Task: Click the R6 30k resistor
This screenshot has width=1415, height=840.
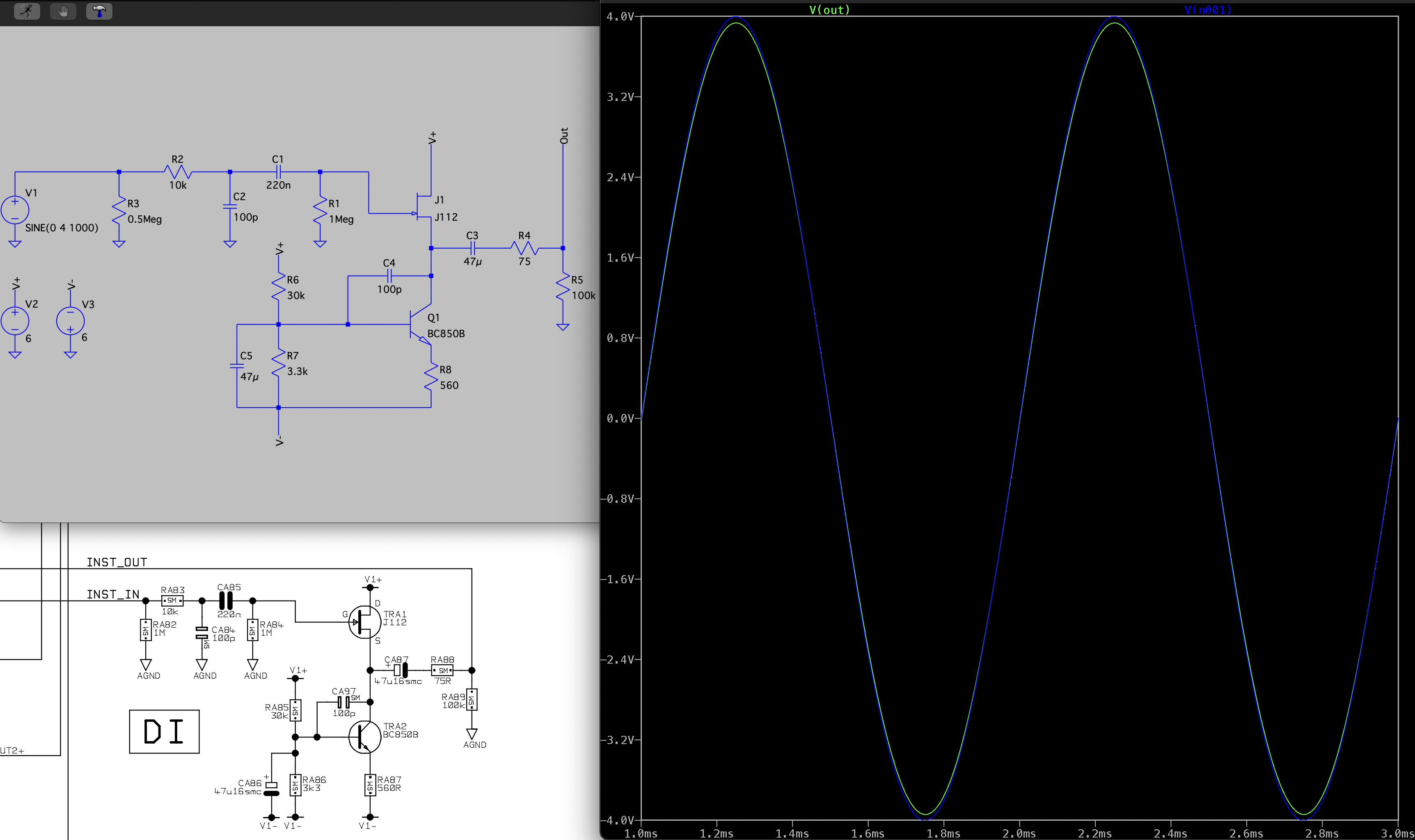Action: (279, 287)
